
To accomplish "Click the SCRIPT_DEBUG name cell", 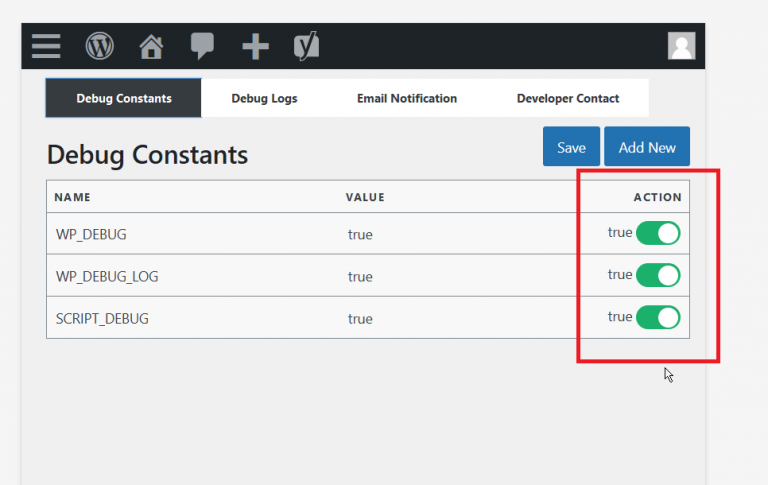I will click(x=102, y=318).
